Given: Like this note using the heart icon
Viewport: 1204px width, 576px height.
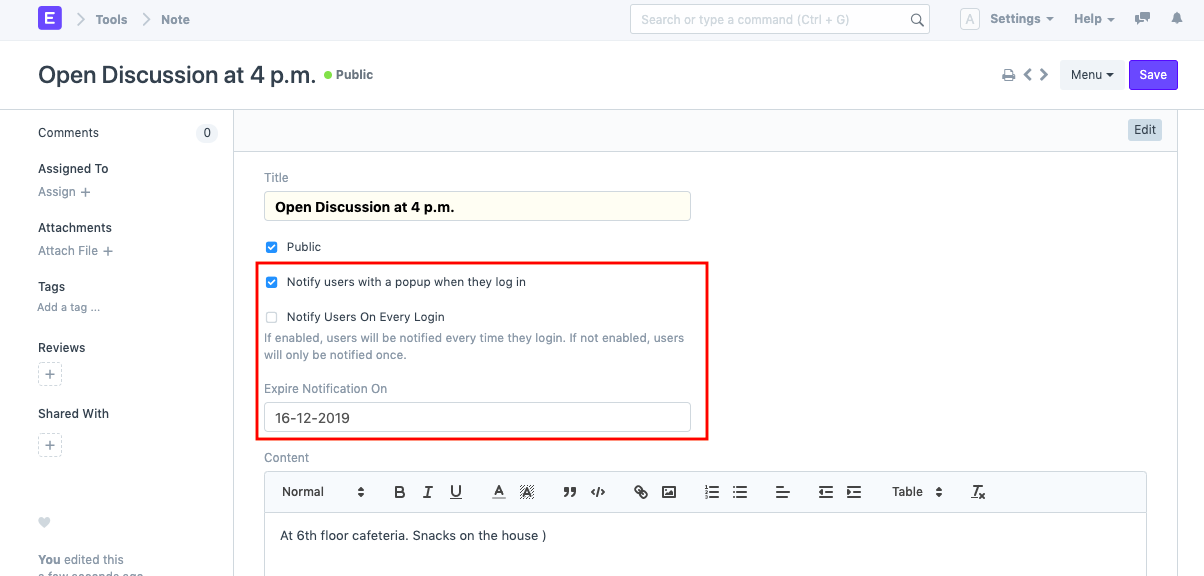Looking at the screenshot, I should 44,522.
